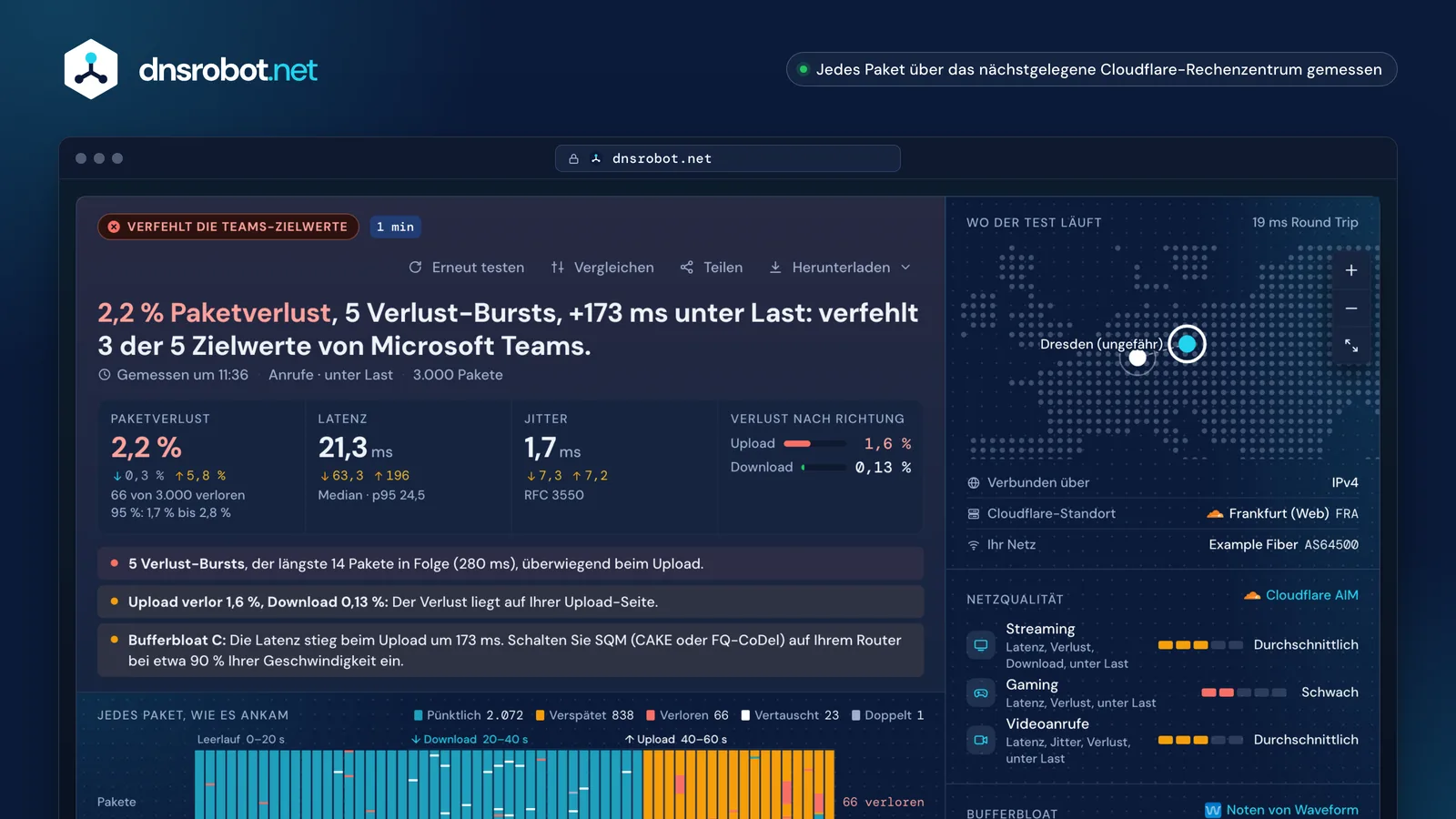
Task: Open the Herunterladen dropdown chevron
Action: point(905,268)
